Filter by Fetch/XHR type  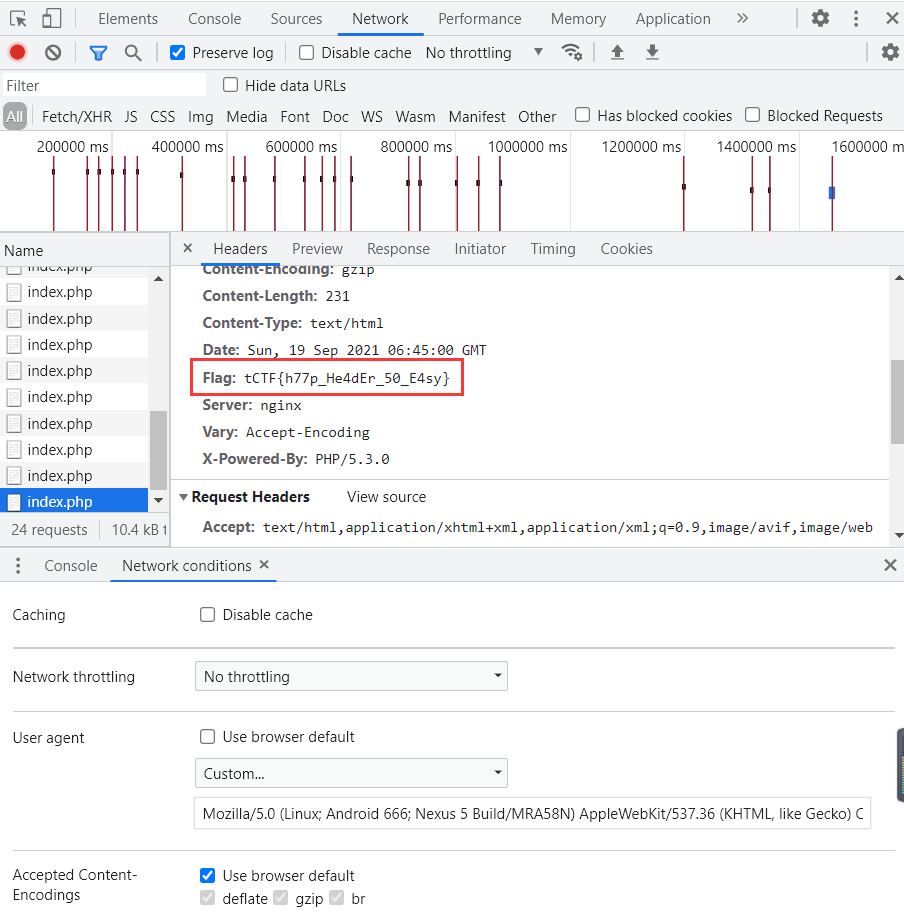coord(77,116)
